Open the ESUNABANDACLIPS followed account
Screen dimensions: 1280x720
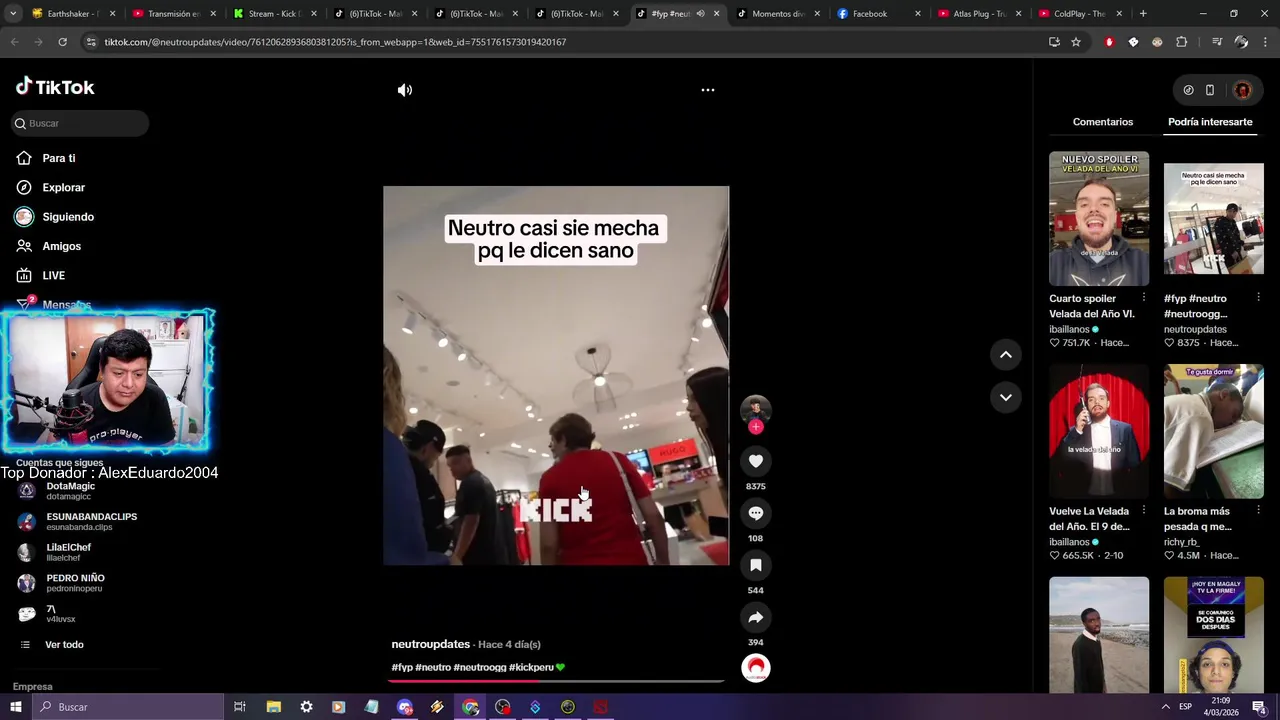pos(78,521)
